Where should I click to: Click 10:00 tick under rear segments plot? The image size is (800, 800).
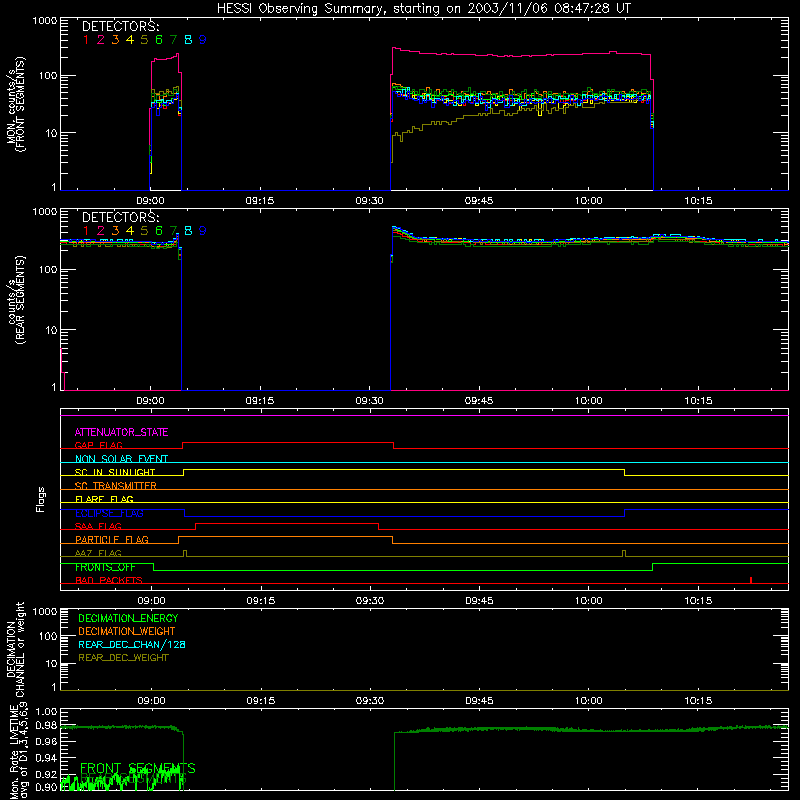click(x=588, y=401)
